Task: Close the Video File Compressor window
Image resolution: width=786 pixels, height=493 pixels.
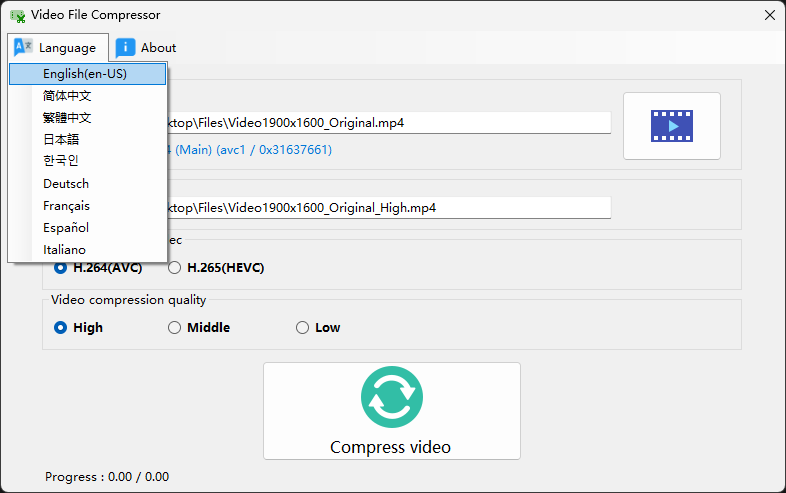Action: (770, 15)
